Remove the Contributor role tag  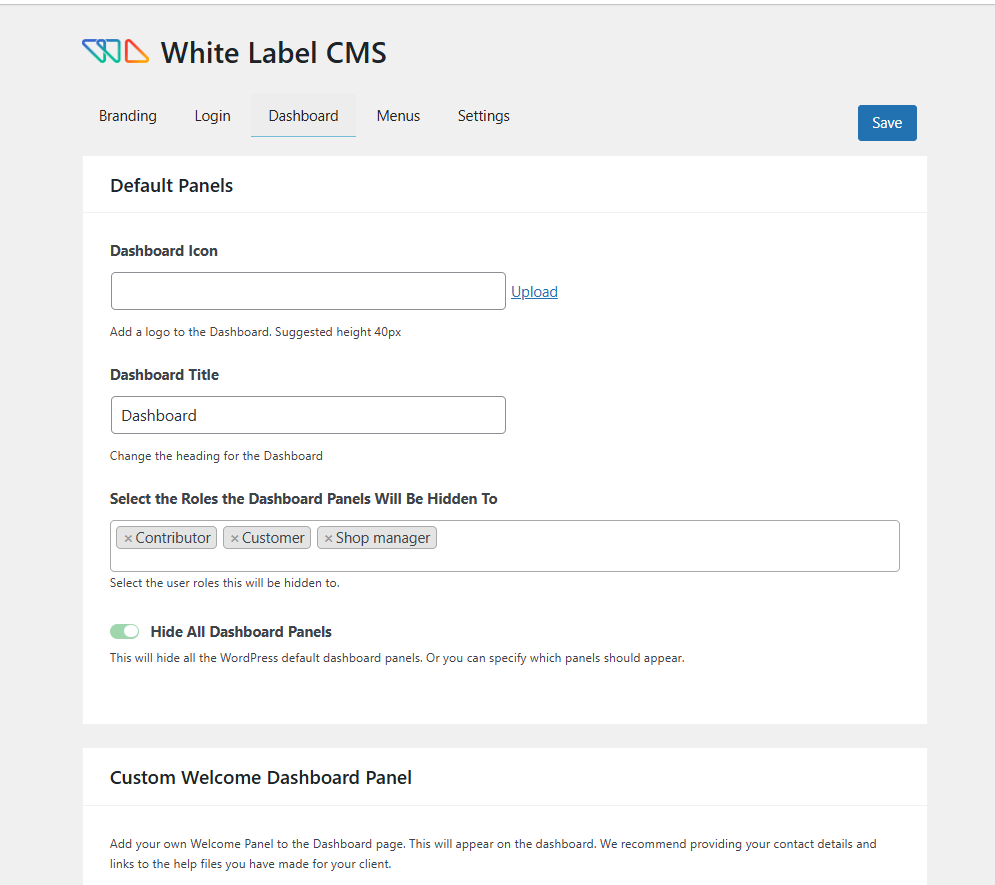[x=128, y=539]
